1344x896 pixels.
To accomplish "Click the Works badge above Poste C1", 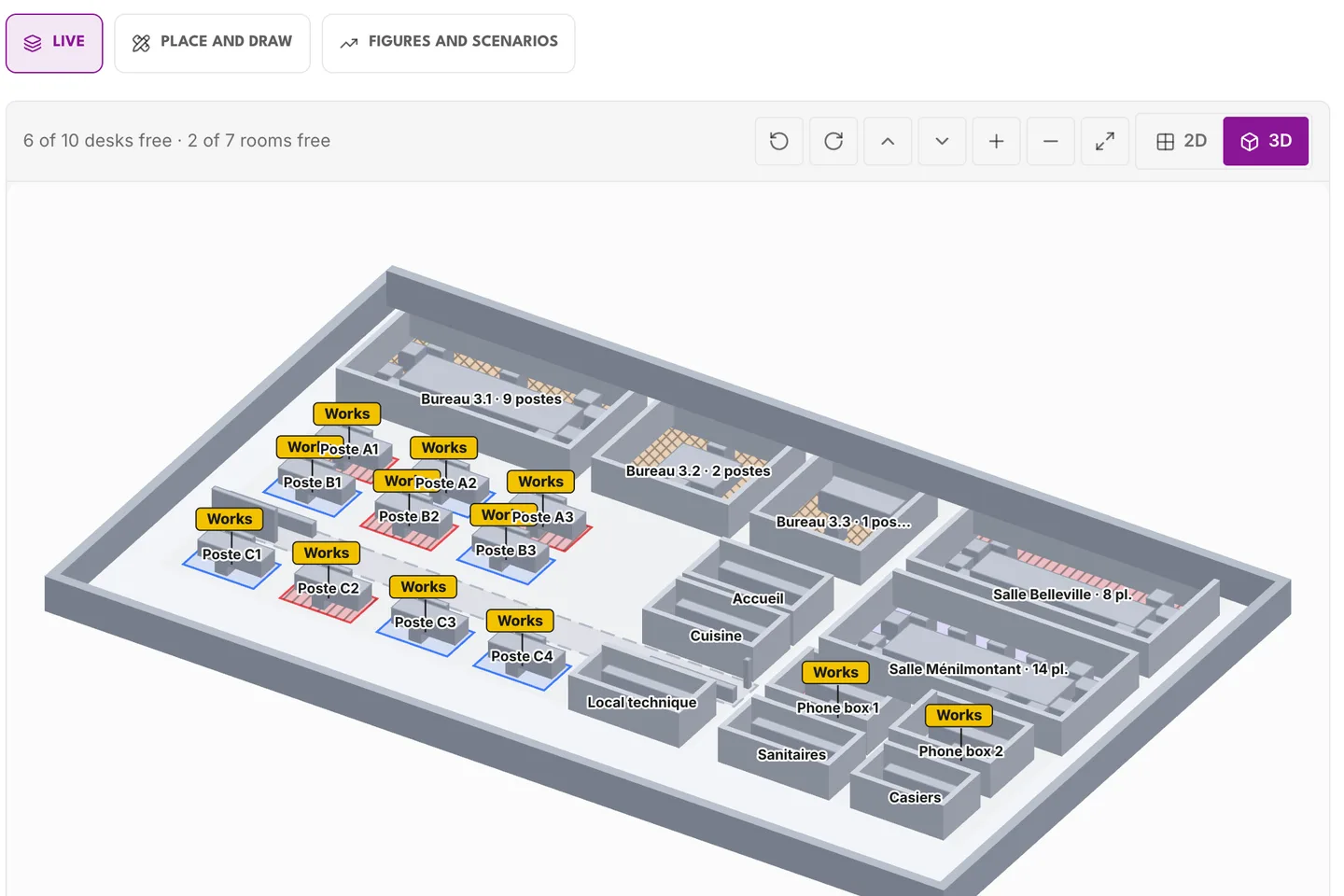I will coord(230,519).
